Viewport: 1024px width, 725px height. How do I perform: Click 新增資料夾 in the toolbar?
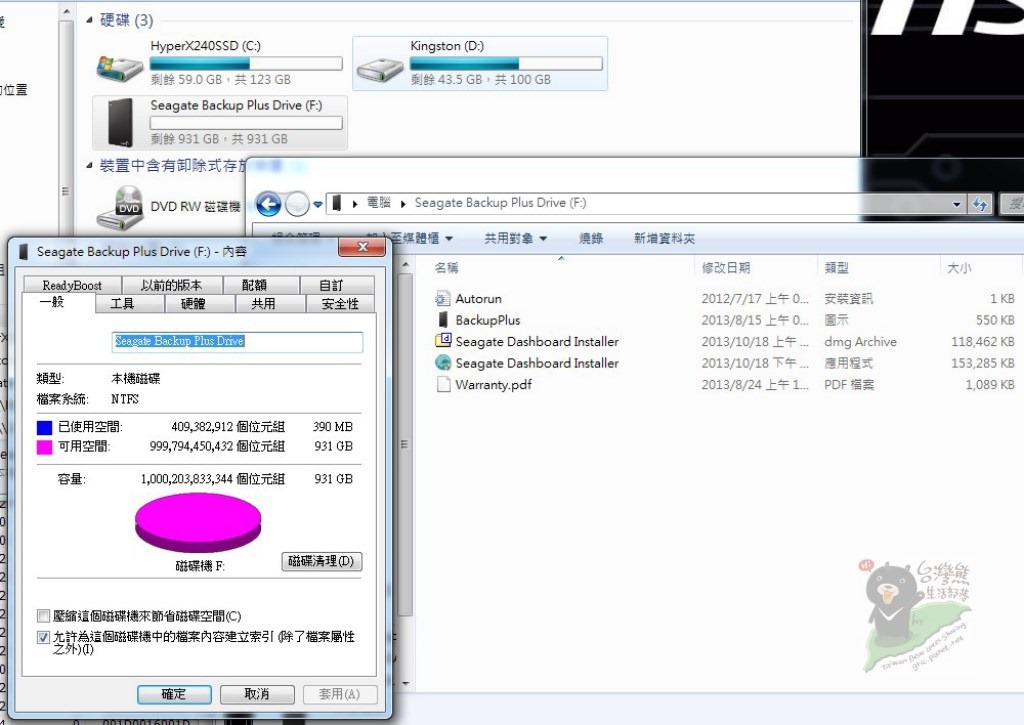coord(664,238)
